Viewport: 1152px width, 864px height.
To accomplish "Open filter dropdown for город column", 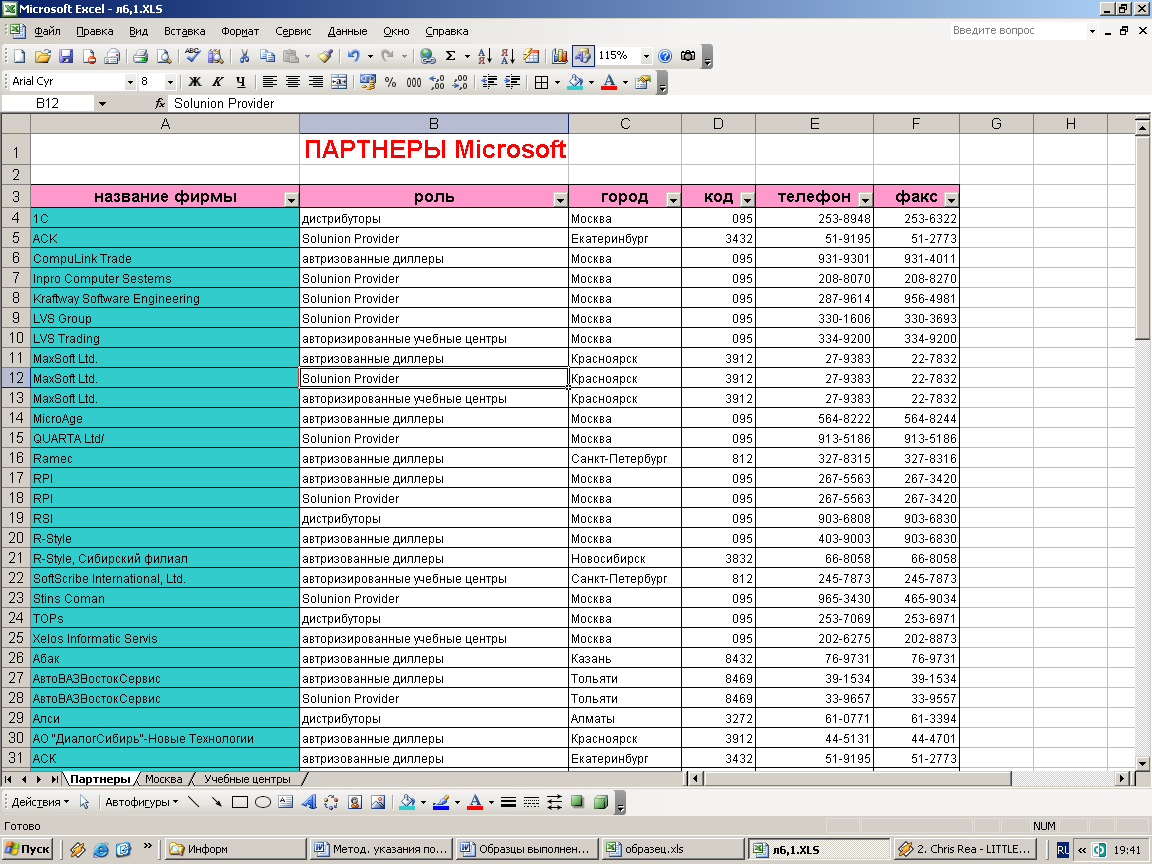I will pyautogui.click(x=673, y=199).
